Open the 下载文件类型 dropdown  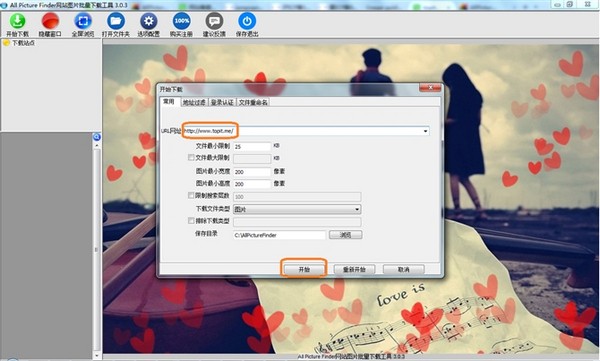297,209
